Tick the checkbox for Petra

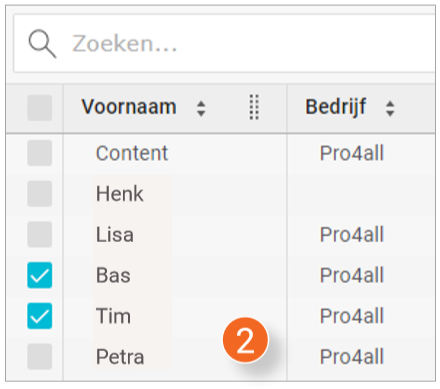(x=40, y=356)
